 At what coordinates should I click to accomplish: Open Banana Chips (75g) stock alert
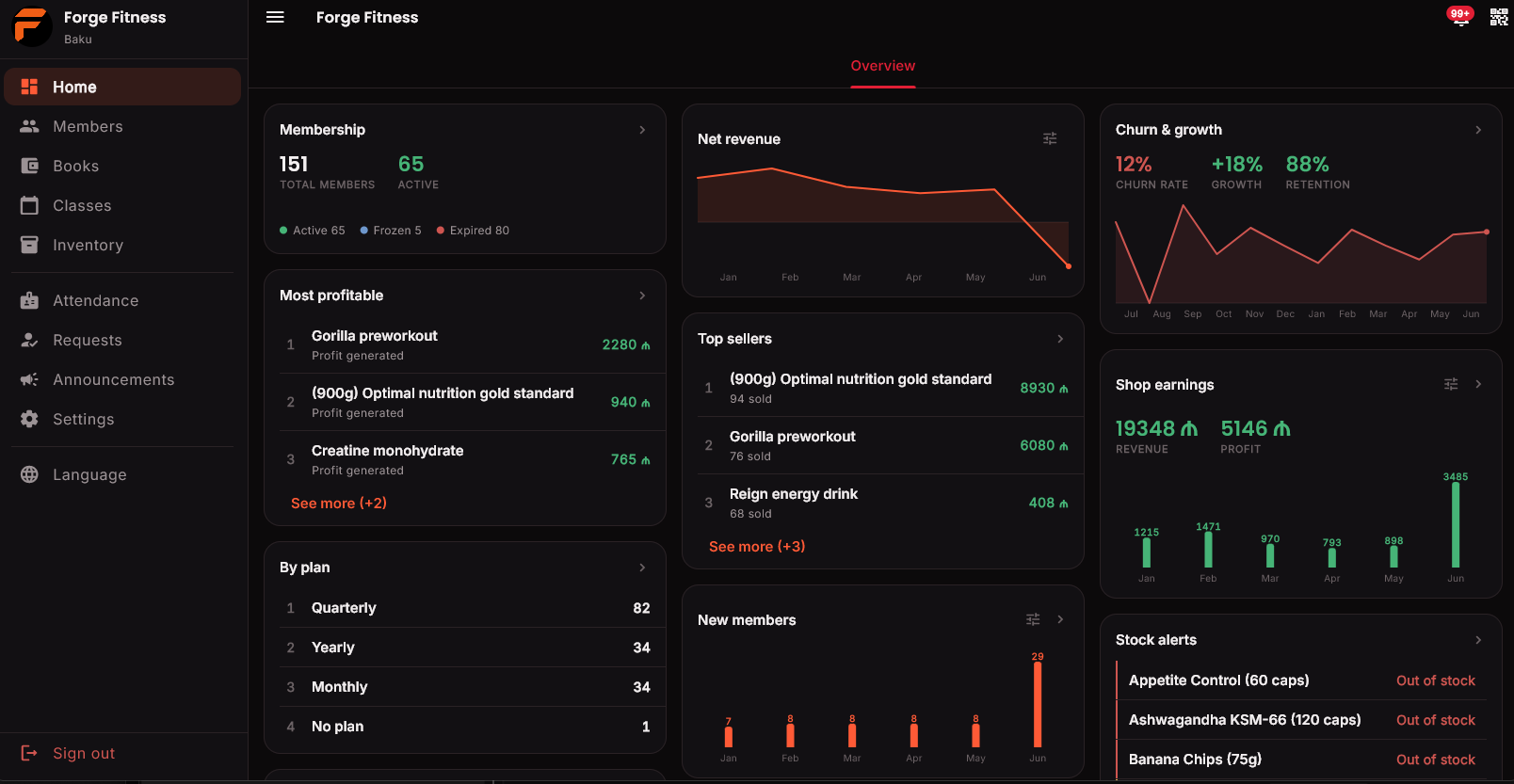(1301, 760)
